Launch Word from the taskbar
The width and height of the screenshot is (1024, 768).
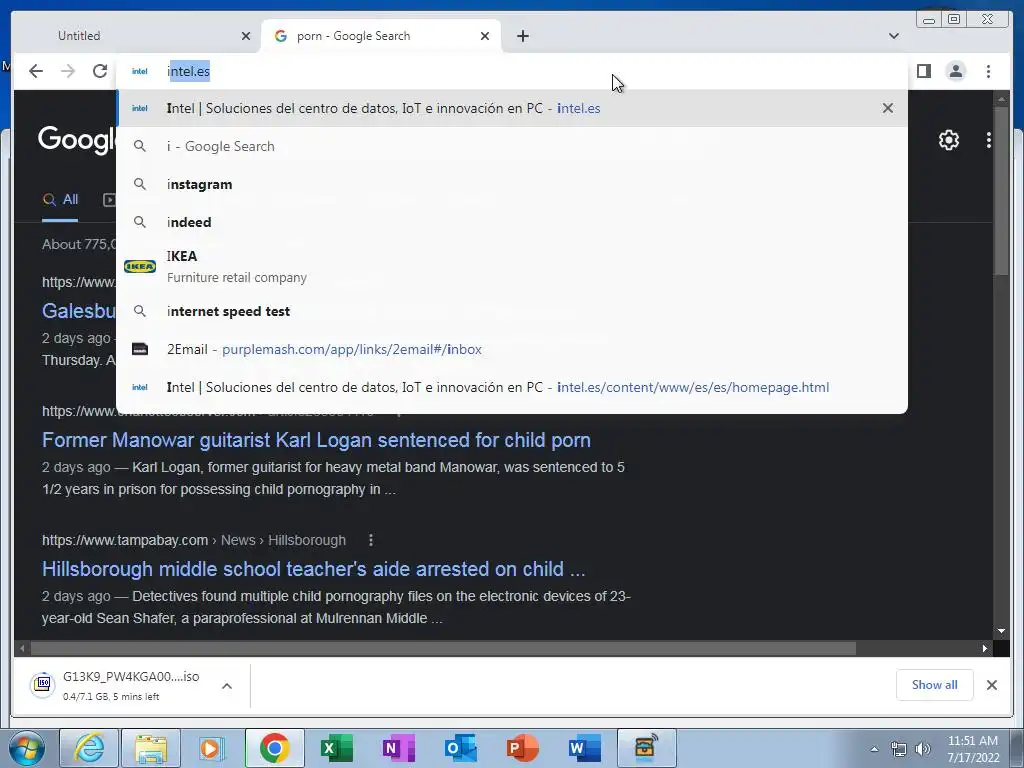[x=584, y=748]
